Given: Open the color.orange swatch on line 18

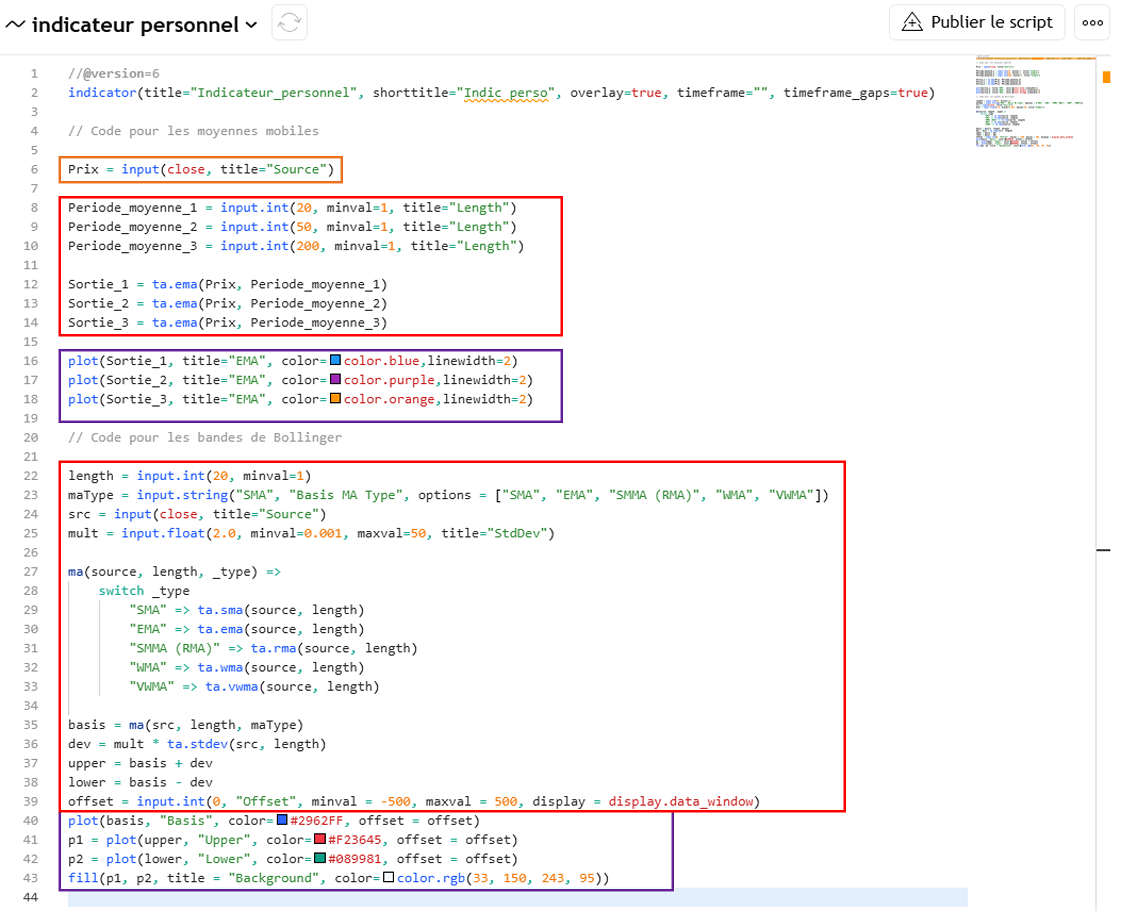Looking at the screenshot, I should 336,399.
